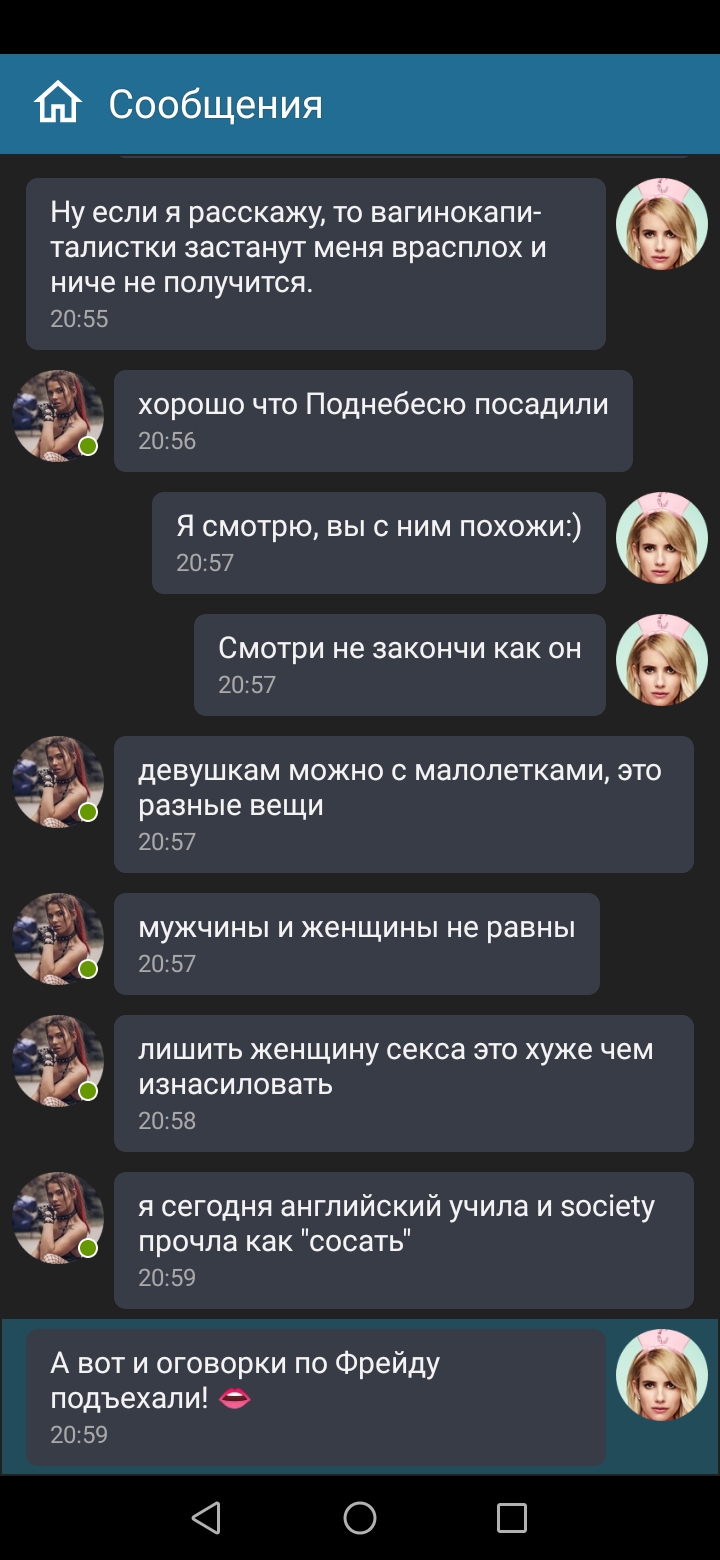Open avatar next to 'девушкам можно' message
Viewport: 720px width, 1560px height.
tap(58, 782)
